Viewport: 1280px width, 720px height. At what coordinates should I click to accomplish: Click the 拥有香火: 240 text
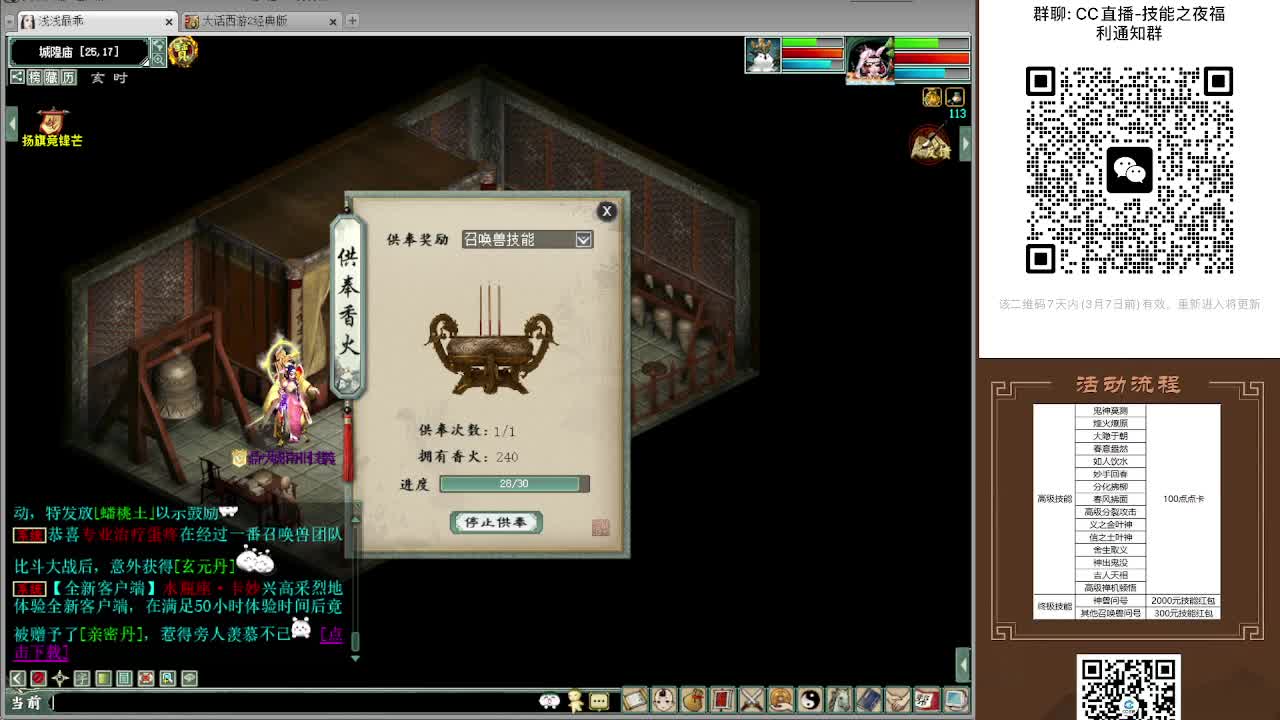(468, 457)
